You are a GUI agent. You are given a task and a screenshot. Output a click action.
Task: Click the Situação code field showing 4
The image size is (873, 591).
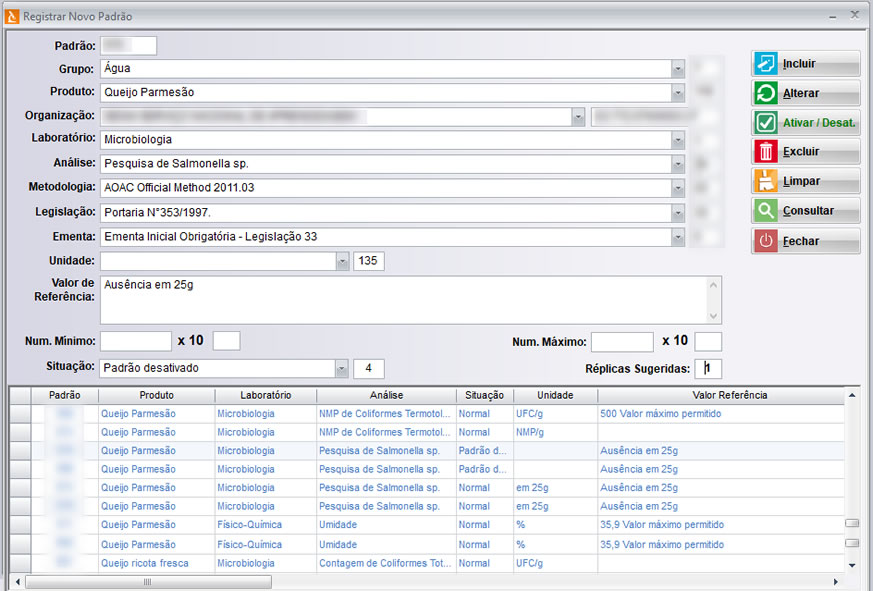(369, 368)
